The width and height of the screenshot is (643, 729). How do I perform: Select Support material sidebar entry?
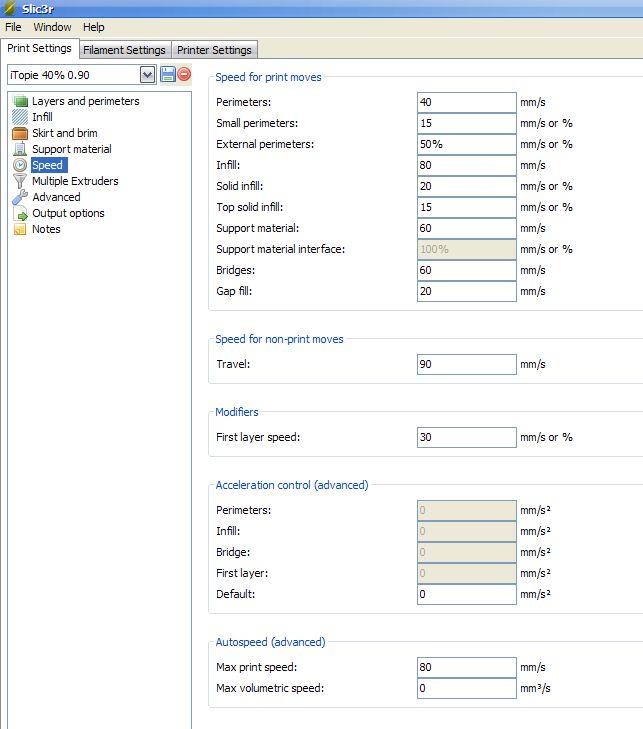tap(72, 149)
